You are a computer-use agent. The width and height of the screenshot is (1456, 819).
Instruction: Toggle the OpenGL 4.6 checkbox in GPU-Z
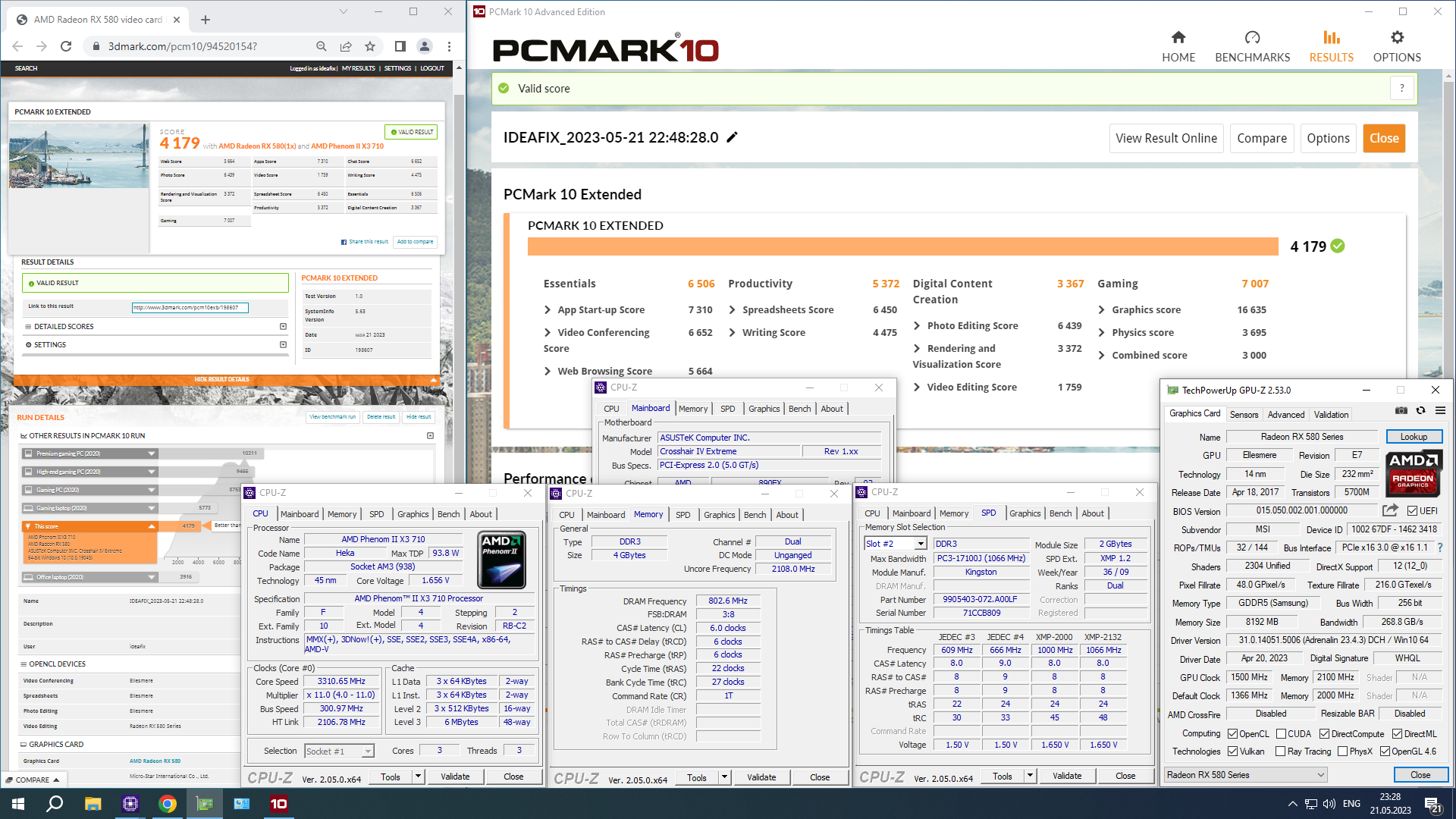point(1385,751)
